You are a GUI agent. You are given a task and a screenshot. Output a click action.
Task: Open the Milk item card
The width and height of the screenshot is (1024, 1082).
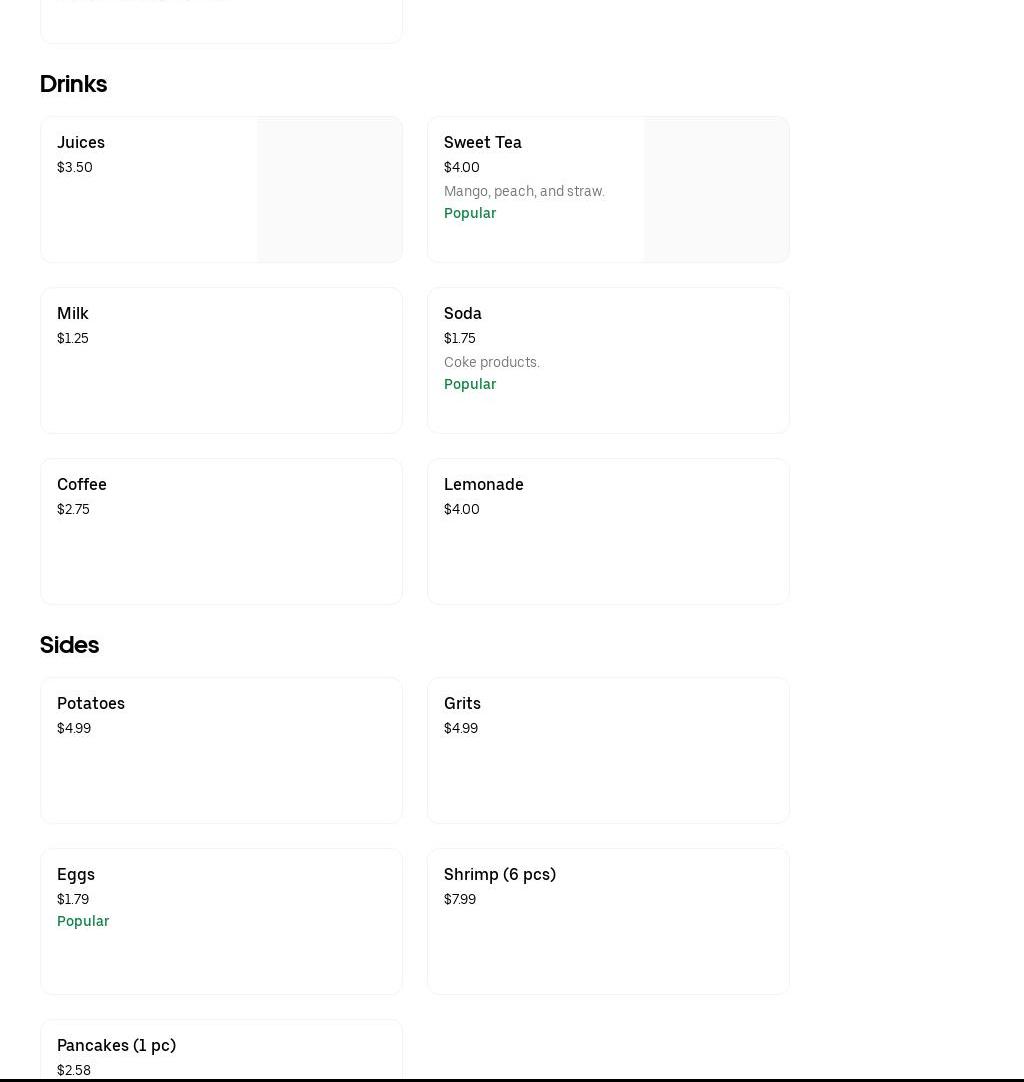[220, 360]
